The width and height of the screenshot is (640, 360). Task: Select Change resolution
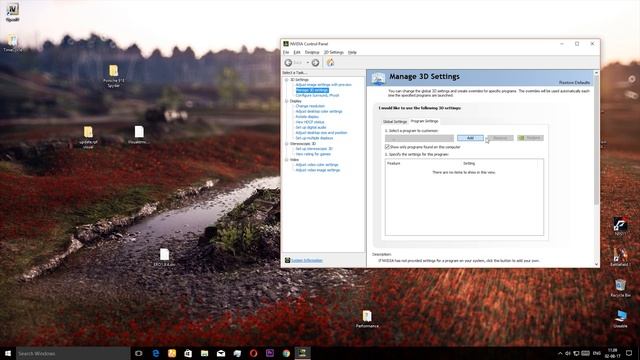point(310,106)
